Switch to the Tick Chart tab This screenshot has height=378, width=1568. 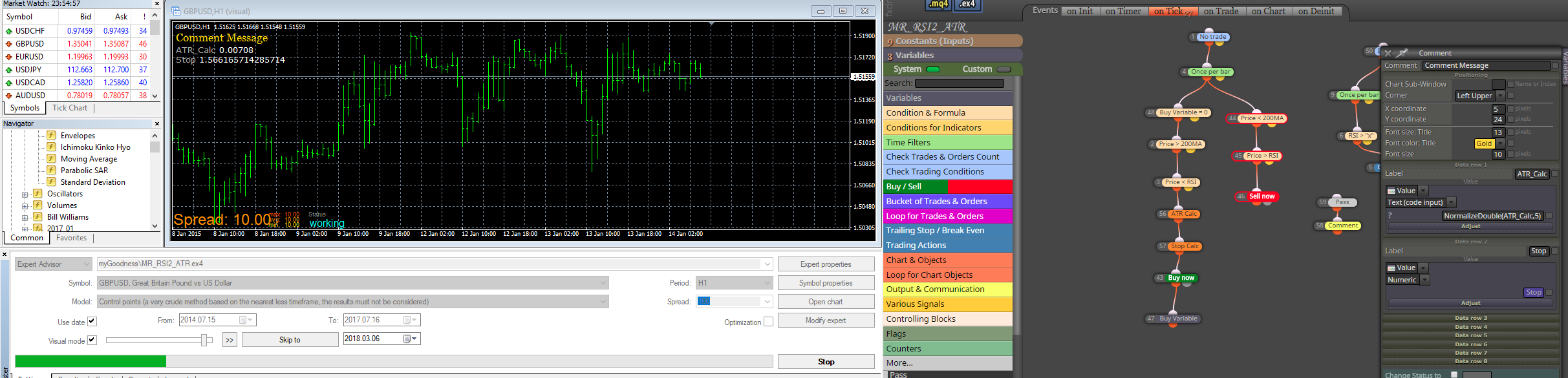pyautogui.click(x=70, y=108)
